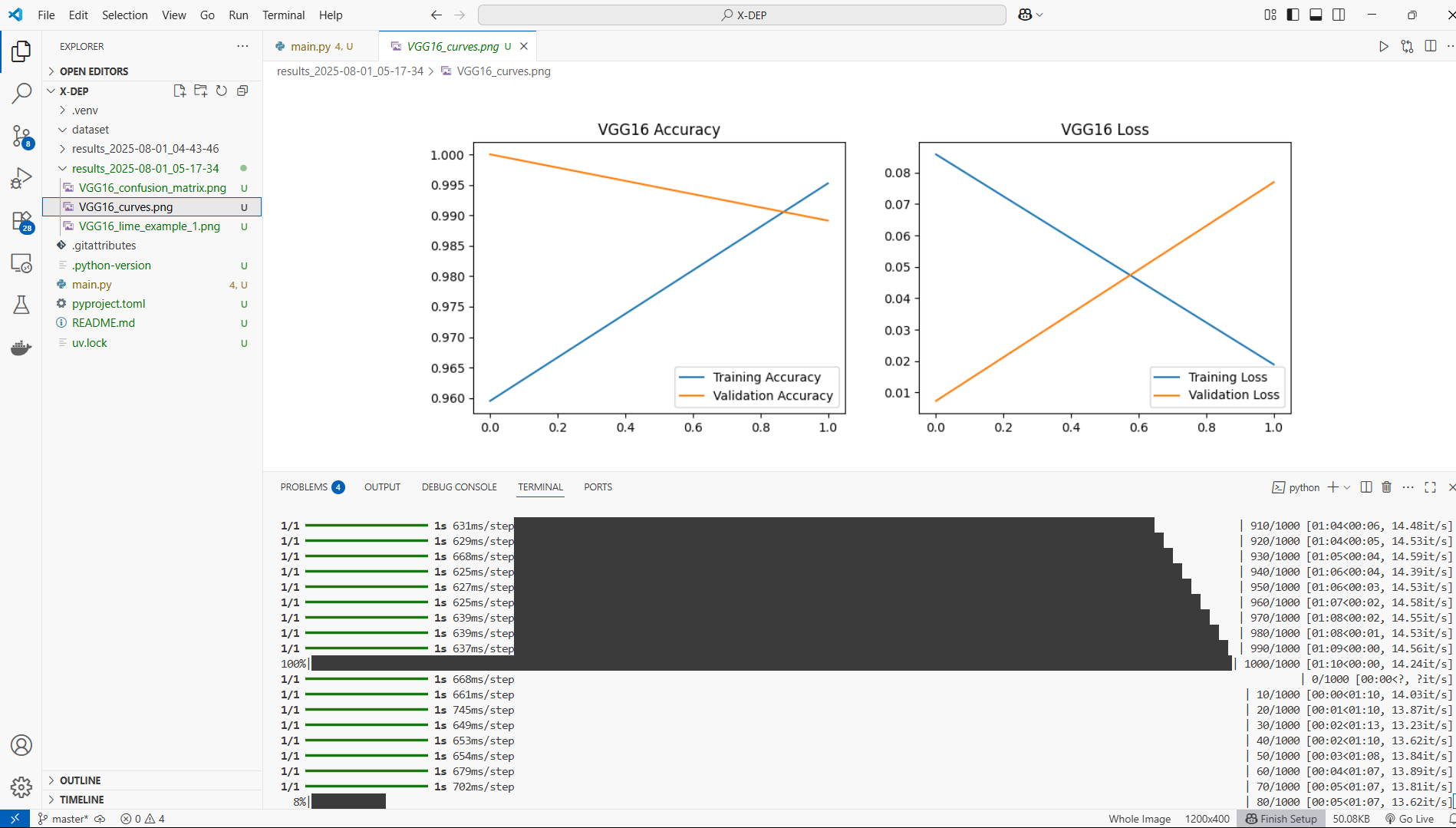Open the File menu

tap(46, 15)
